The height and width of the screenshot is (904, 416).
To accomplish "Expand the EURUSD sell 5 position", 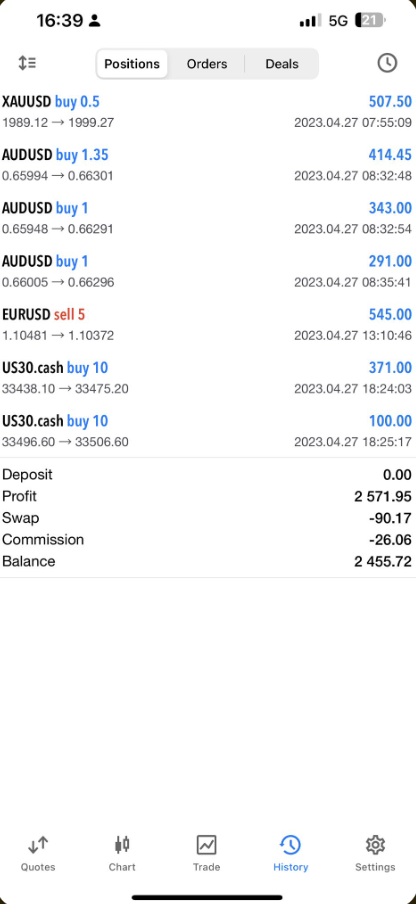I will coord(208,325).
